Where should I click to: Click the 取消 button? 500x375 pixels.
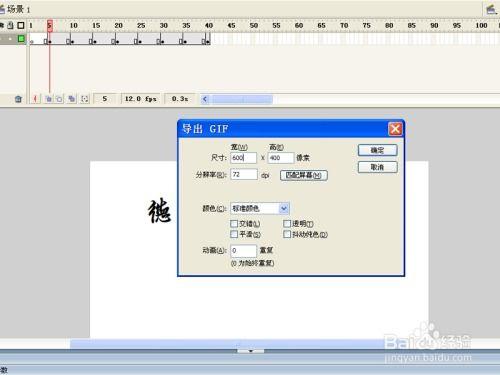pos(378,167)
